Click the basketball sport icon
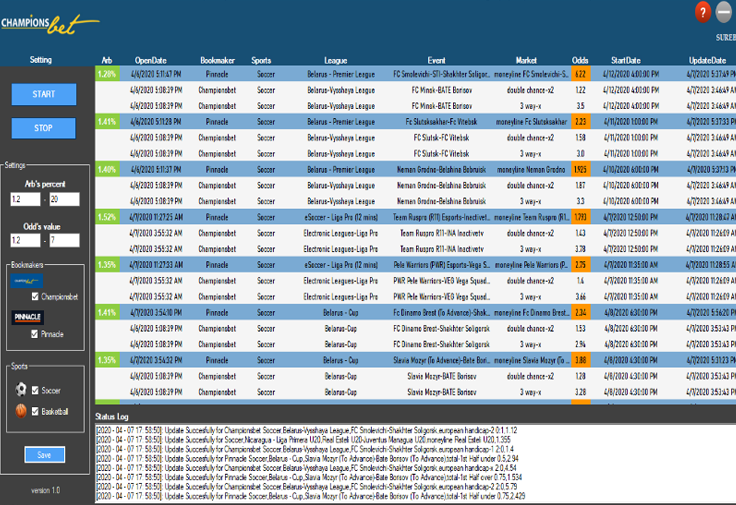736x505 pixels. [x=21, y=411]
